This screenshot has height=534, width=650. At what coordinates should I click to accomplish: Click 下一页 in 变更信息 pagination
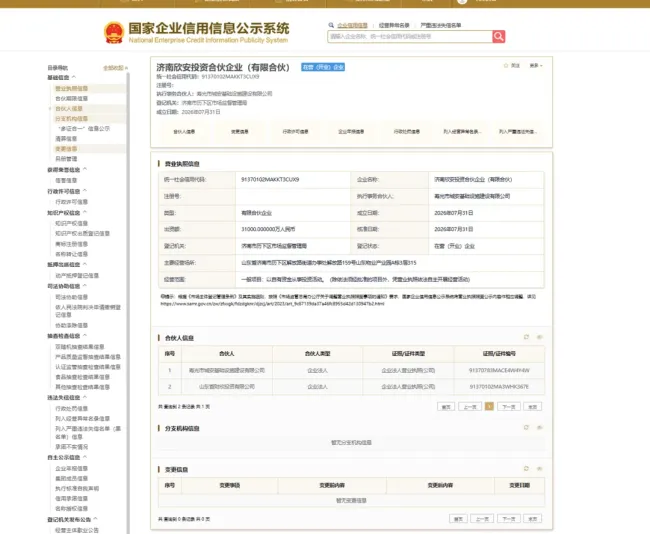[x=509, y=519]
